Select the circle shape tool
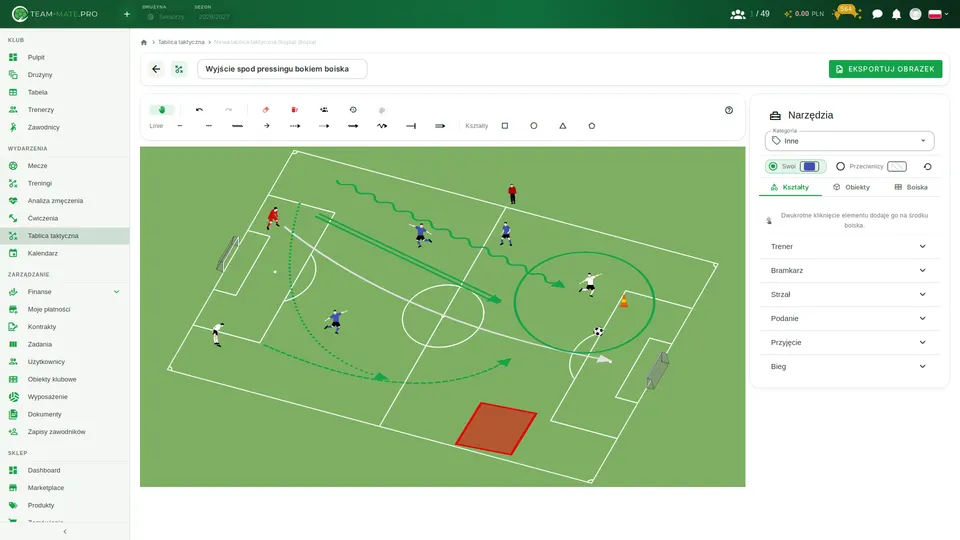Screen dimensions: 960x540 click(x=534, y=126)
